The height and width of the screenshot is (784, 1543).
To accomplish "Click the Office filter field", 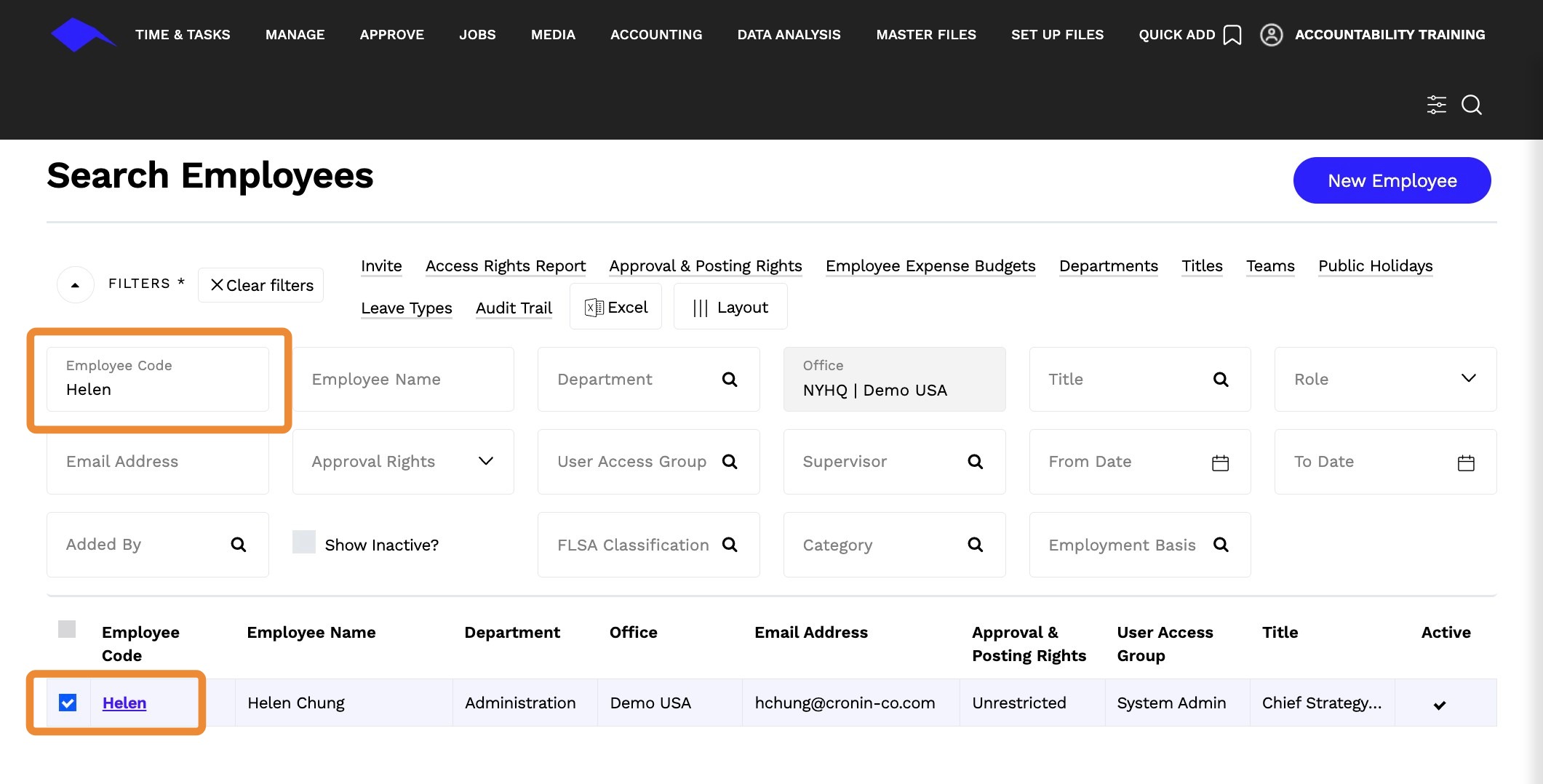I will [x=894, y=379].
